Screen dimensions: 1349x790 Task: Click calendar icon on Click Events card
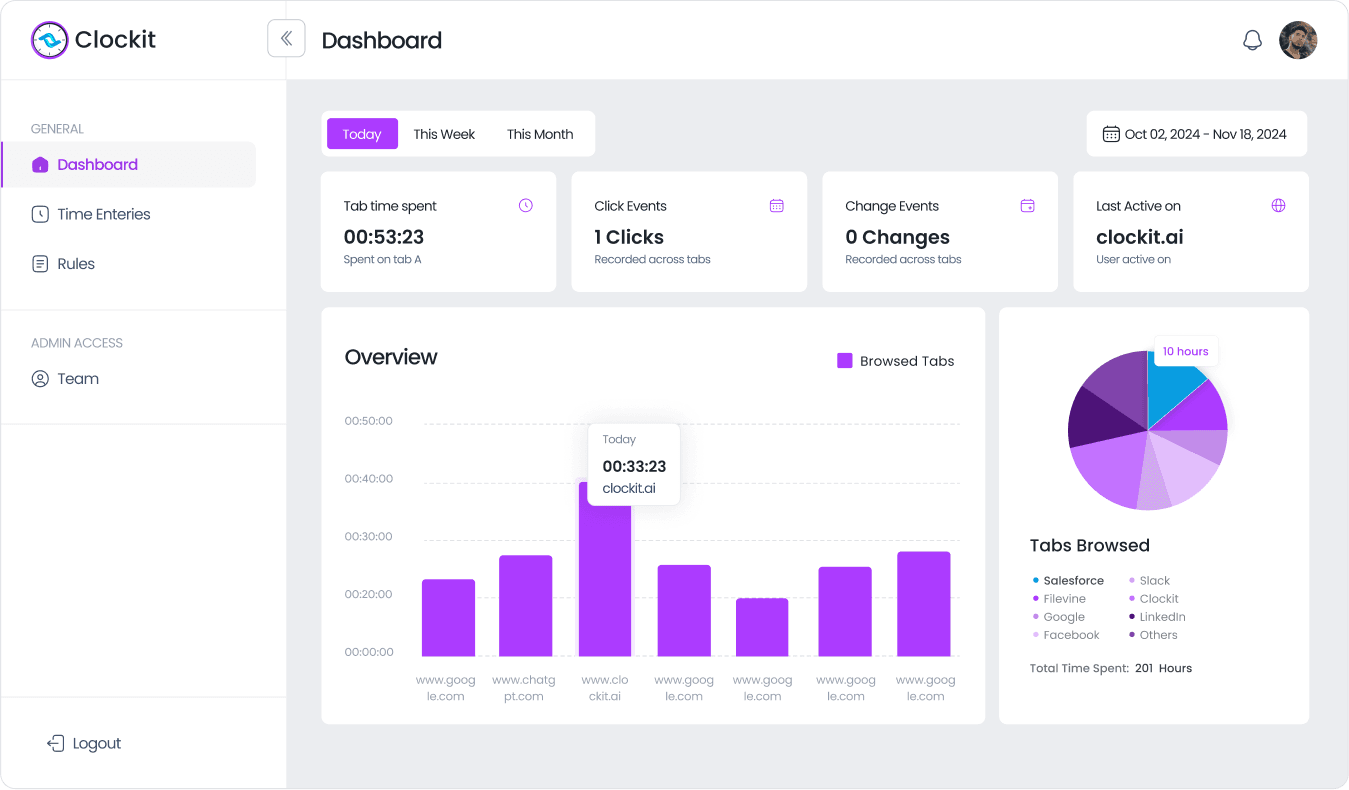(776, 205)
